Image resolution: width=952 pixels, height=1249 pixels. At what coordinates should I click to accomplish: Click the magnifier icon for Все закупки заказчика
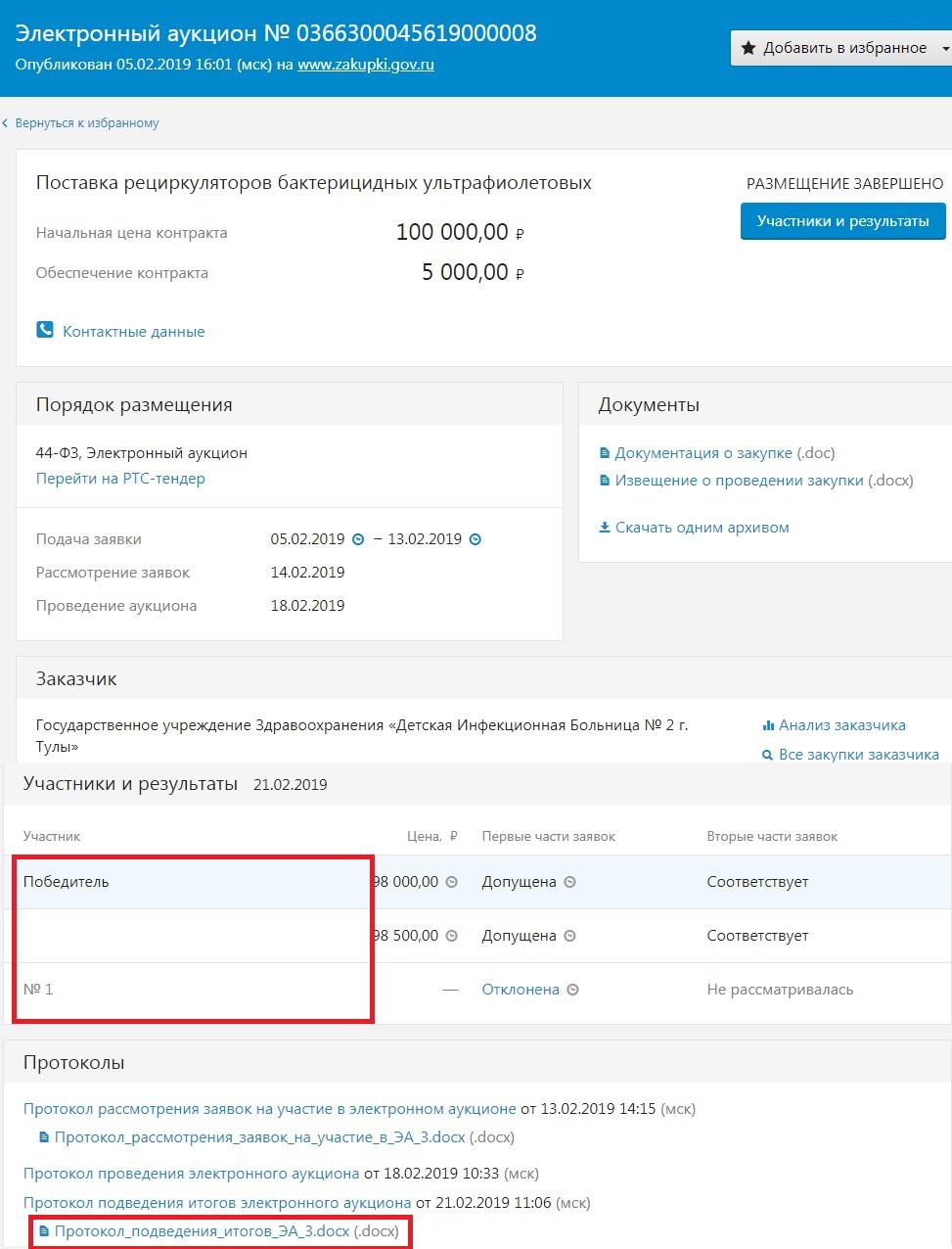[x=768, y=755]
